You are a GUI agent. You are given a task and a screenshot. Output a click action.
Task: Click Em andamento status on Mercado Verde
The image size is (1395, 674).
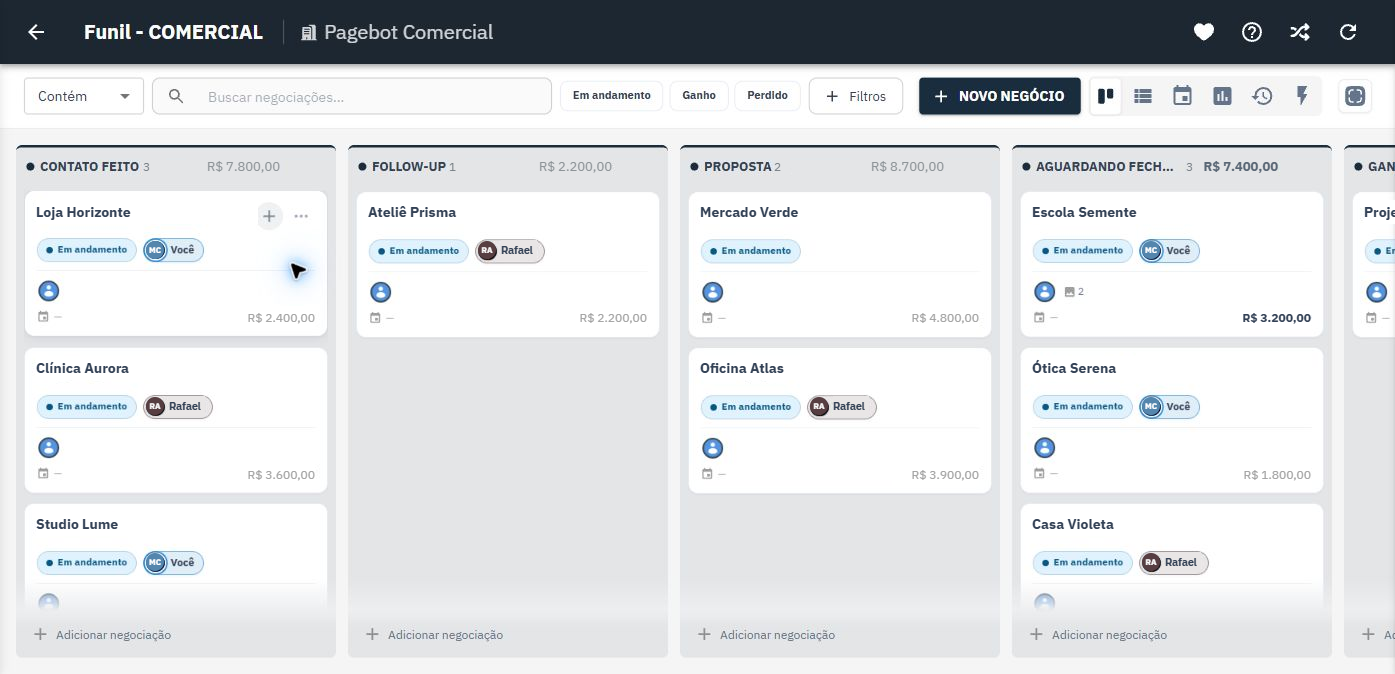point(751,251)
